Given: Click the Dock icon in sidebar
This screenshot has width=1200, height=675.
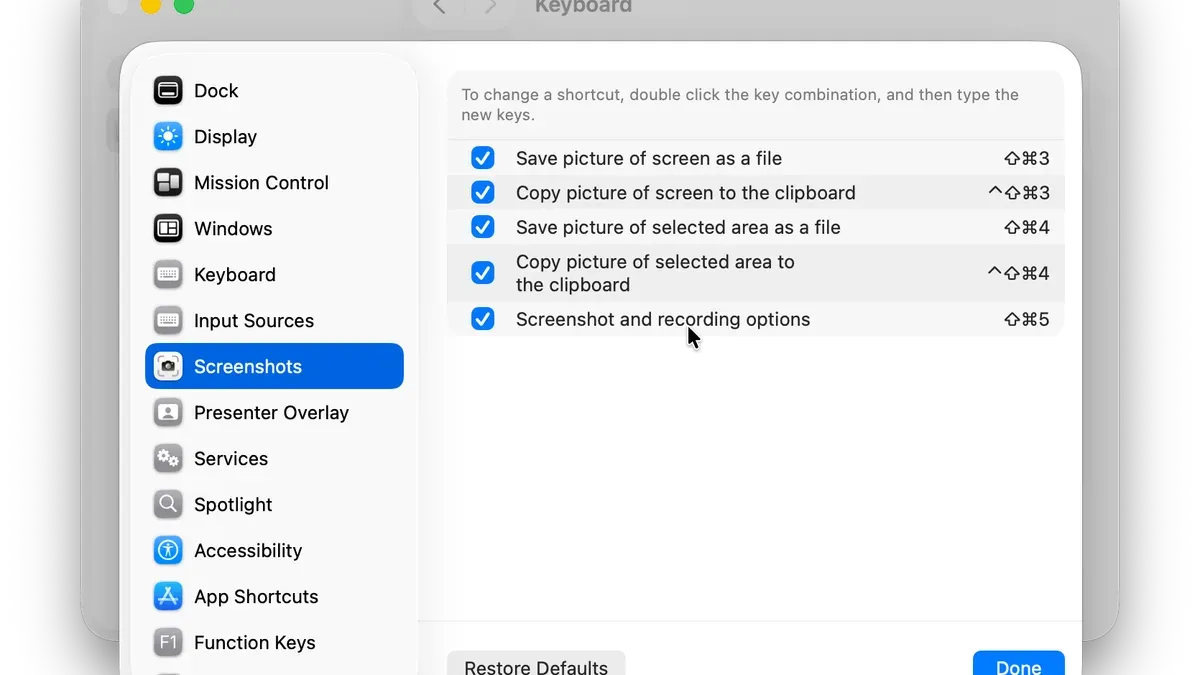Looking at the screenshot, I should [168, 91].
